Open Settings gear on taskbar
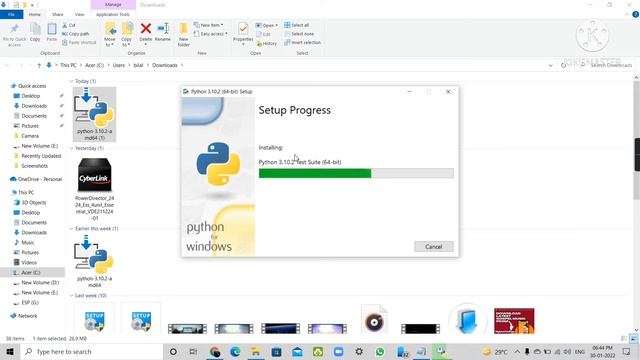 click(359, 351)
